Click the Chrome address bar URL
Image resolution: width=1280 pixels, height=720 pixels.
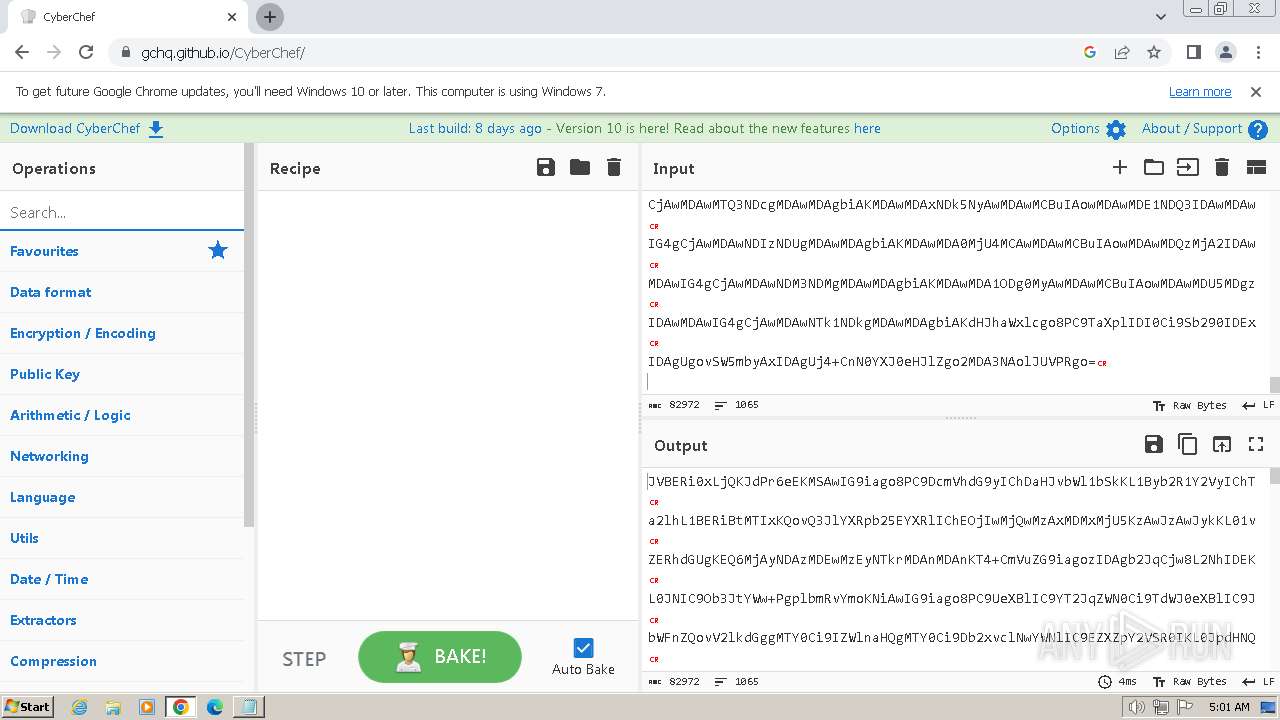pyautogui.click(x=223, y=52)
